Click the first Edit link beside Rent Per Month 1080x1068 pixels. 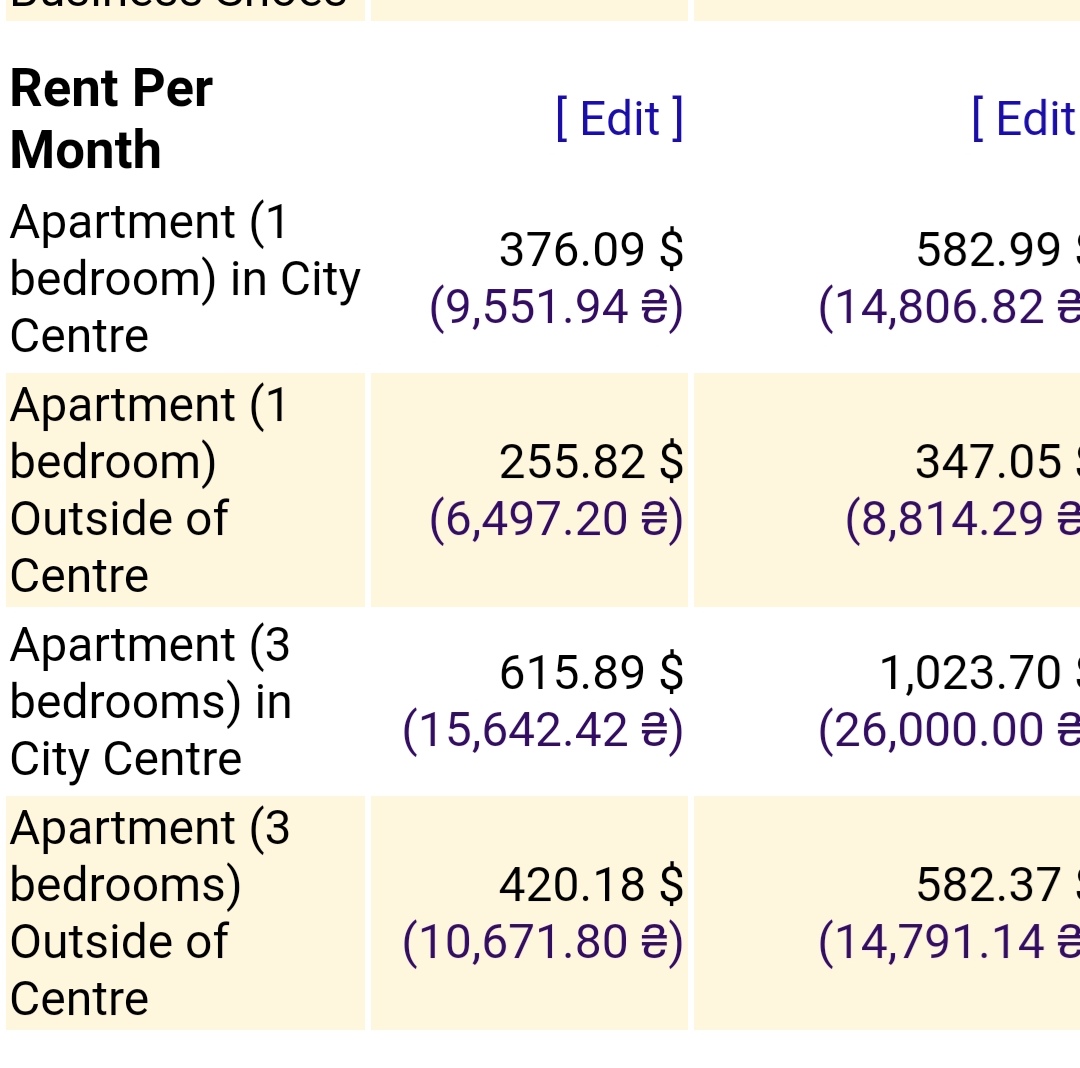[x=619, y=119]
